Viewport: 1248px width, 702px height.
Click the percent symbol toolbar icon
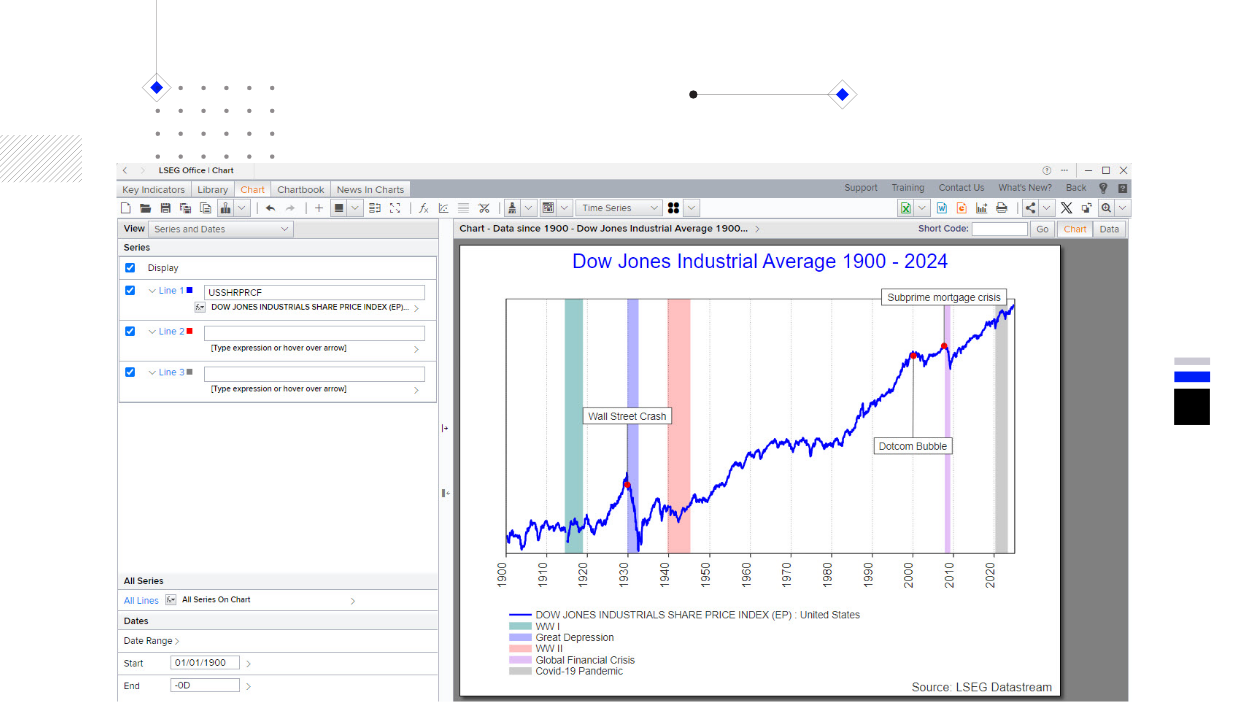tap(484, 208)
